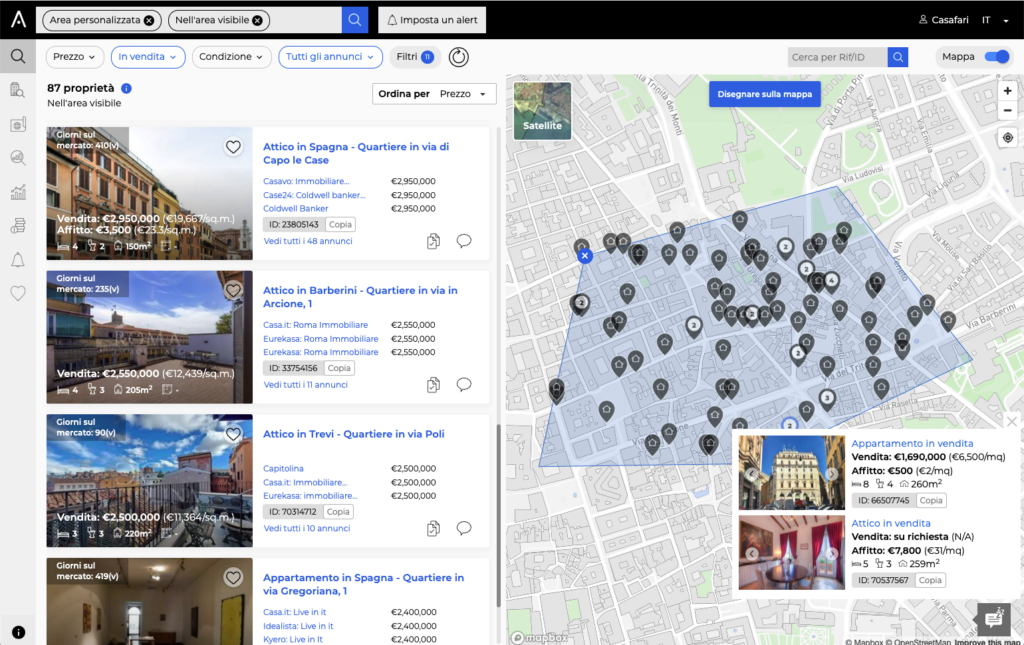Open the Filtri panel with 11 active filters
The height and width of the screenshot is (645, 1024).
[x=415, y=57]
